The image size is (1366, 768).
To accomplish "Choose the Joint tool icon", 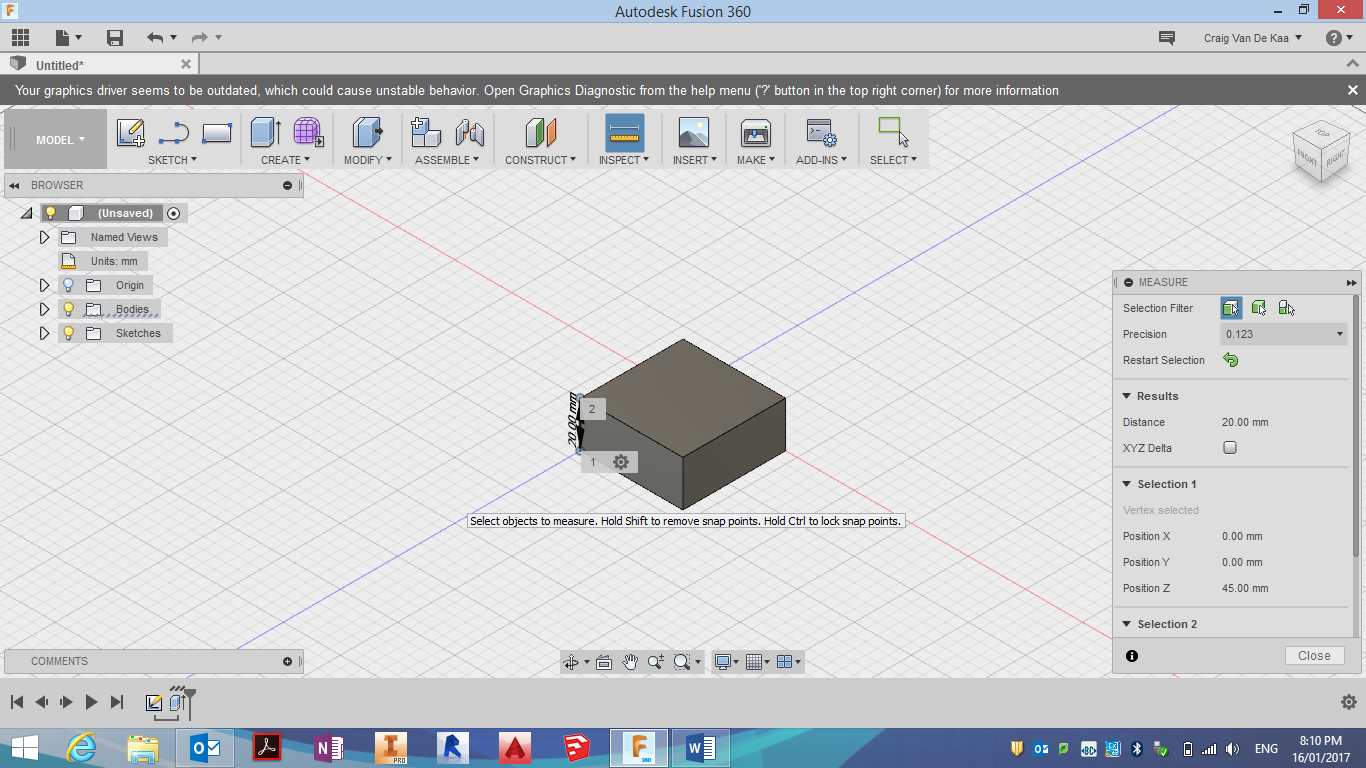I will click(x=470, y=132).
